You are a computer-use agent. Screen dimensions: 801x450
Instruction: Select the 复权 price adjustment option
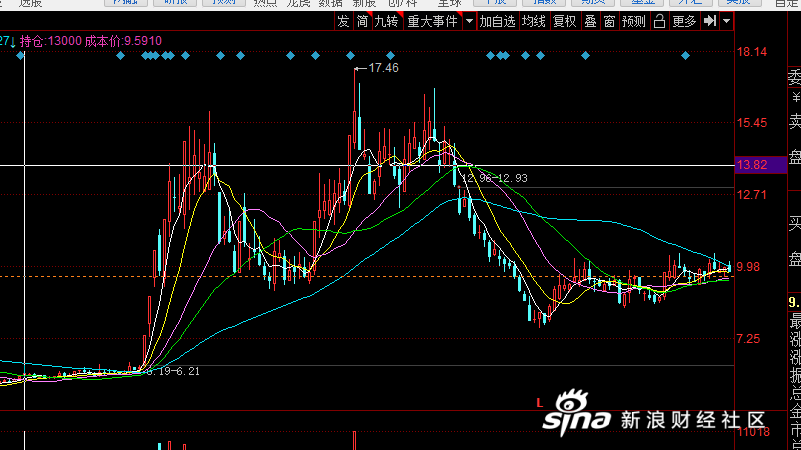coord(565,21)
